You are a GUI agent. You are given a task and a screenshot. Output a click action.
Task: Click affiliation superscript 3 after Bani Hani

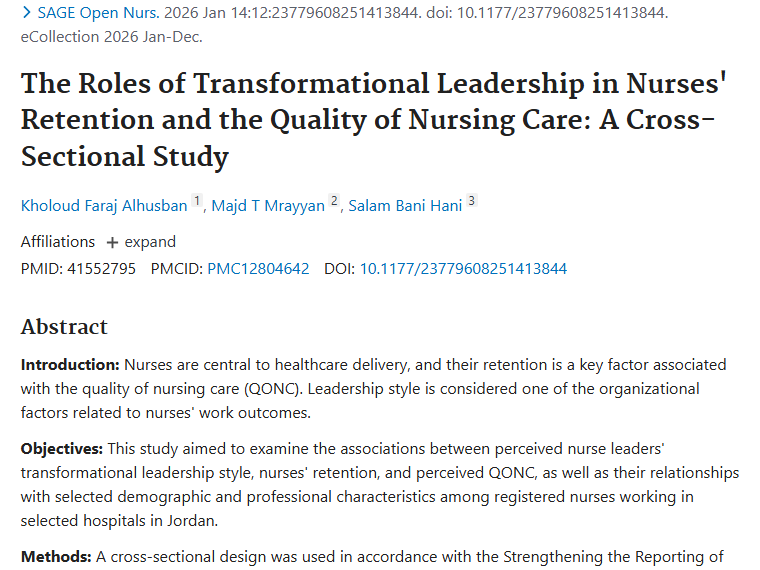click(471, 202)
